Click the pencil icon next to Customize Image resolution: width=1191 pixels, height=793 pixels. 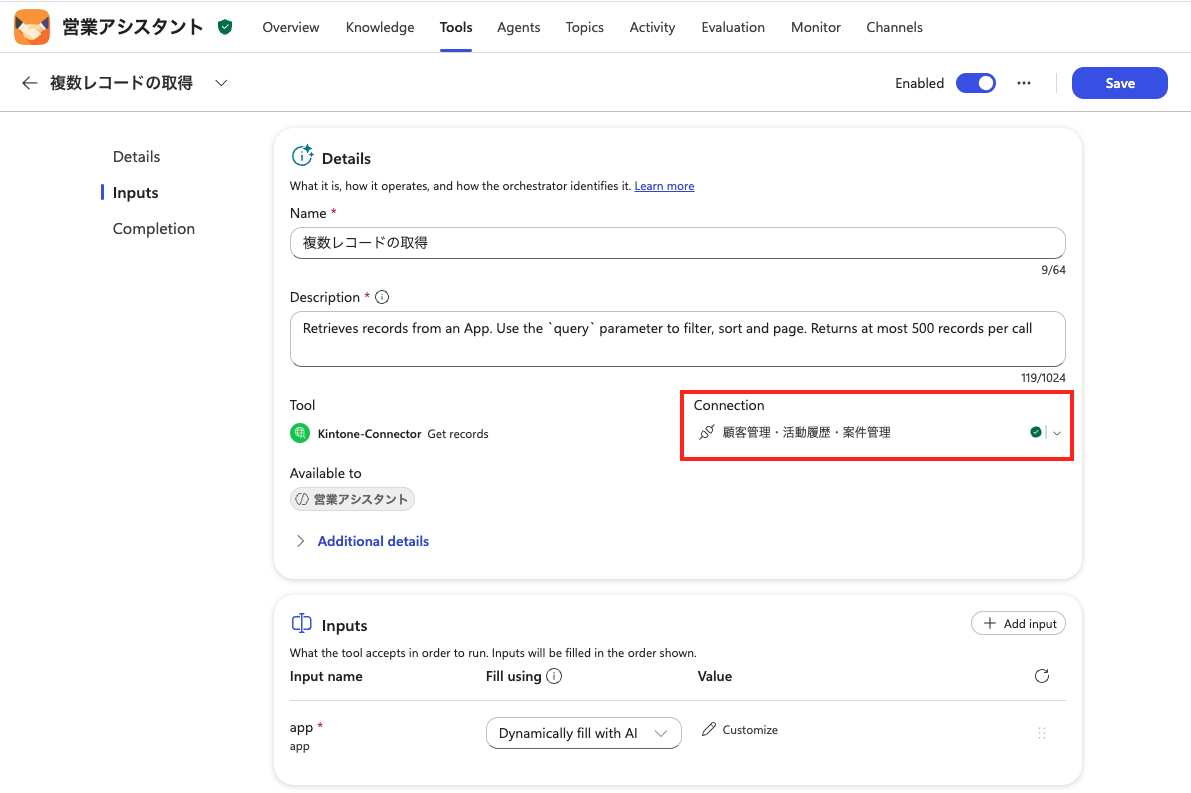point(709,729)
